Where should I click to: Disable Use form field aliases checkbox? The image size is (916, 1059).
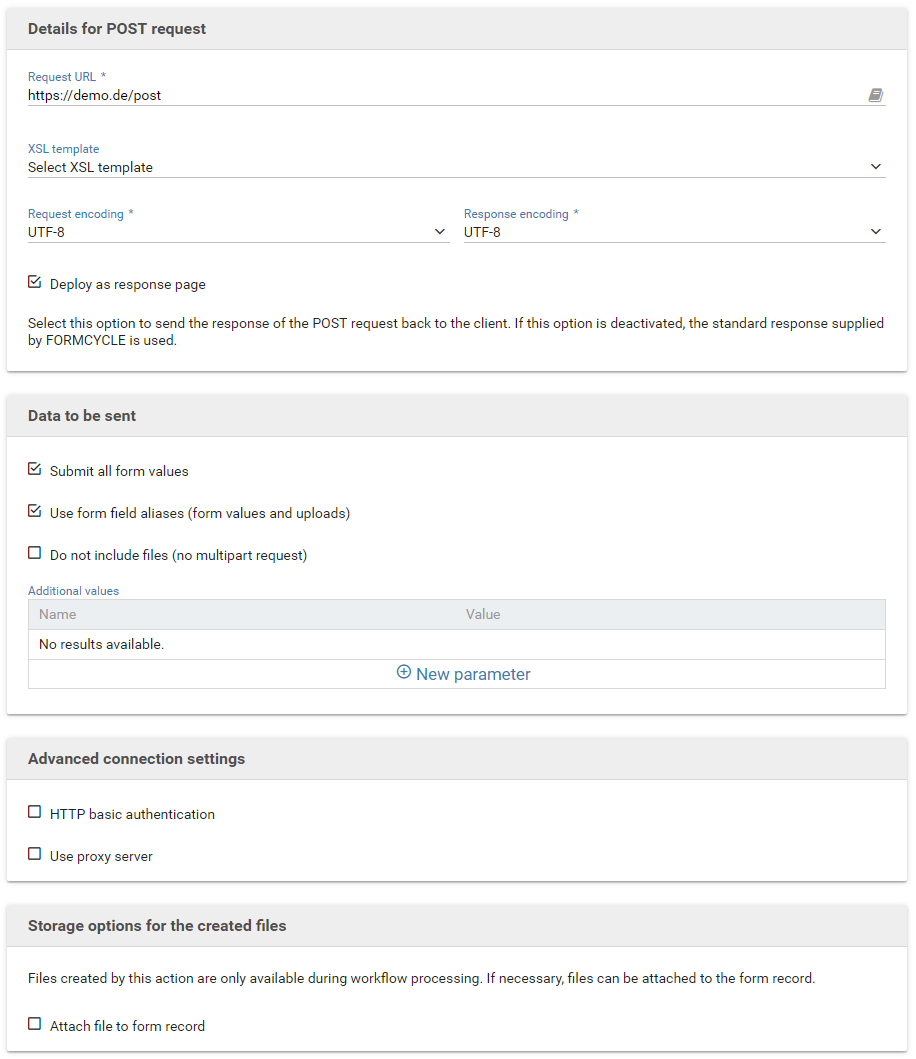click(34, 511)
